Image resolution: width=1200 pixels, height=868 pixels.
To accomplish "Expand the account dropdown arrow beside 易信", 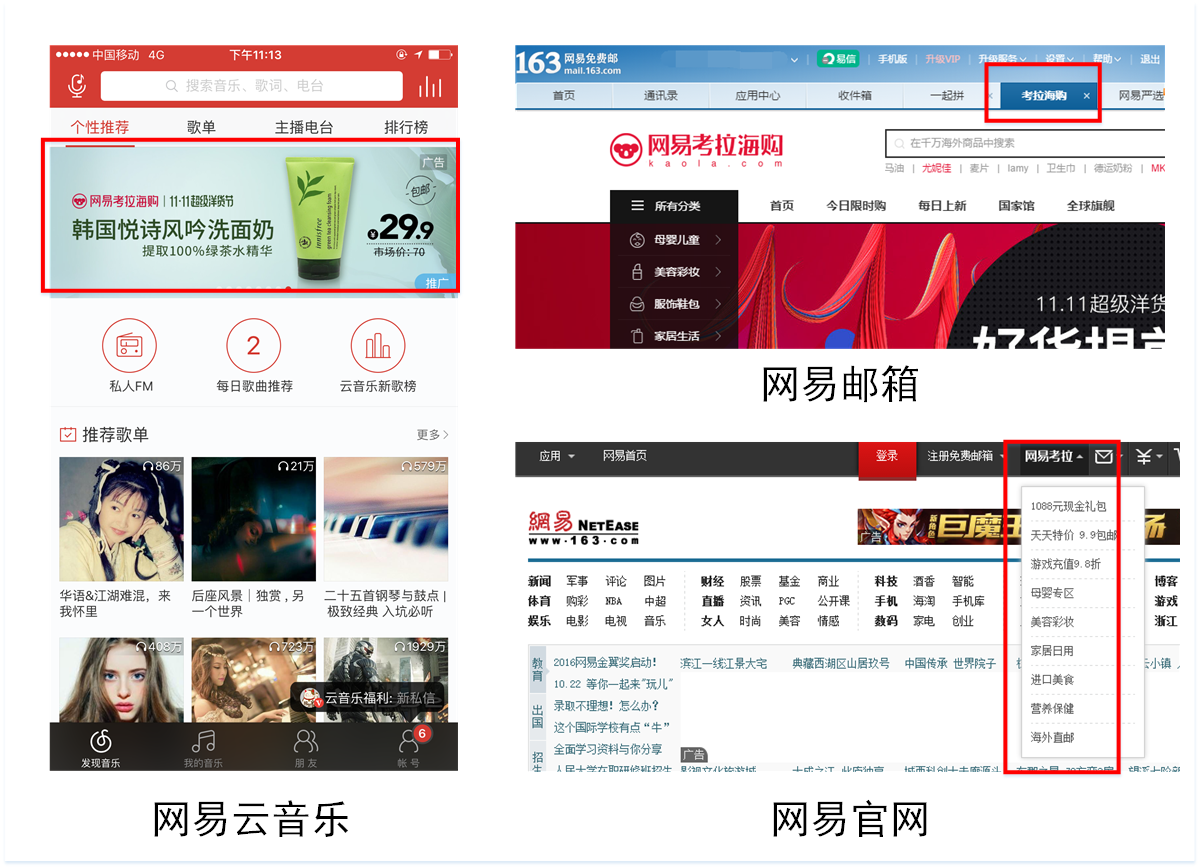I will [795, 60].
